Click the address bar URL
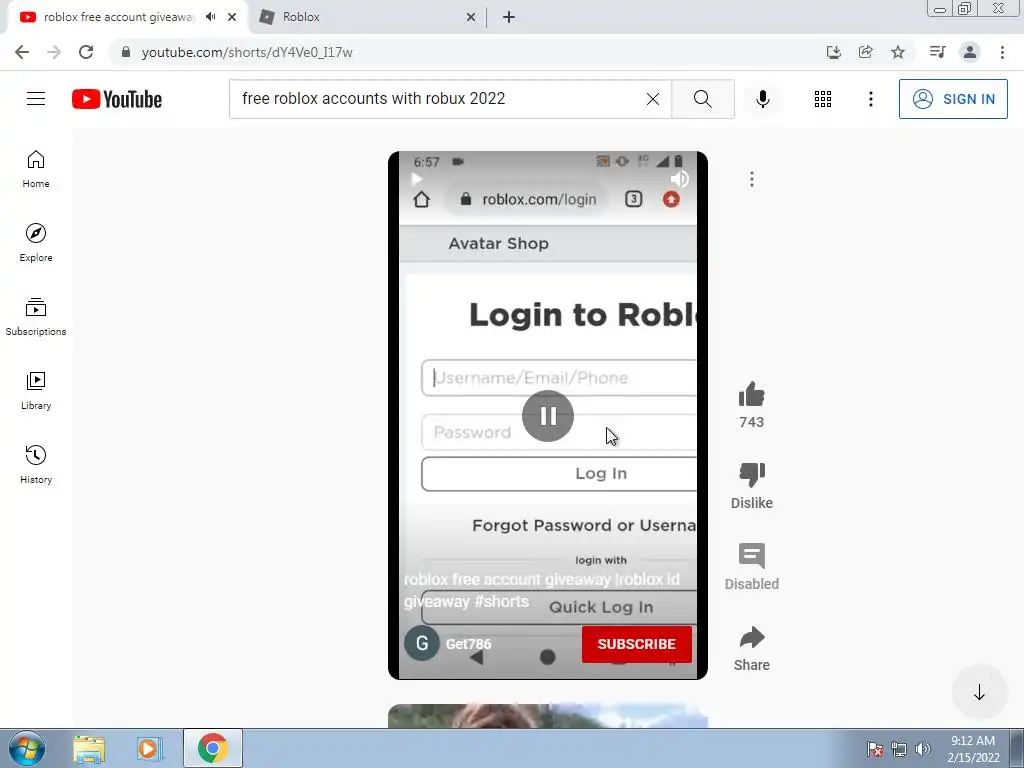The image size is (1024, 768). (x=247, y=52)
